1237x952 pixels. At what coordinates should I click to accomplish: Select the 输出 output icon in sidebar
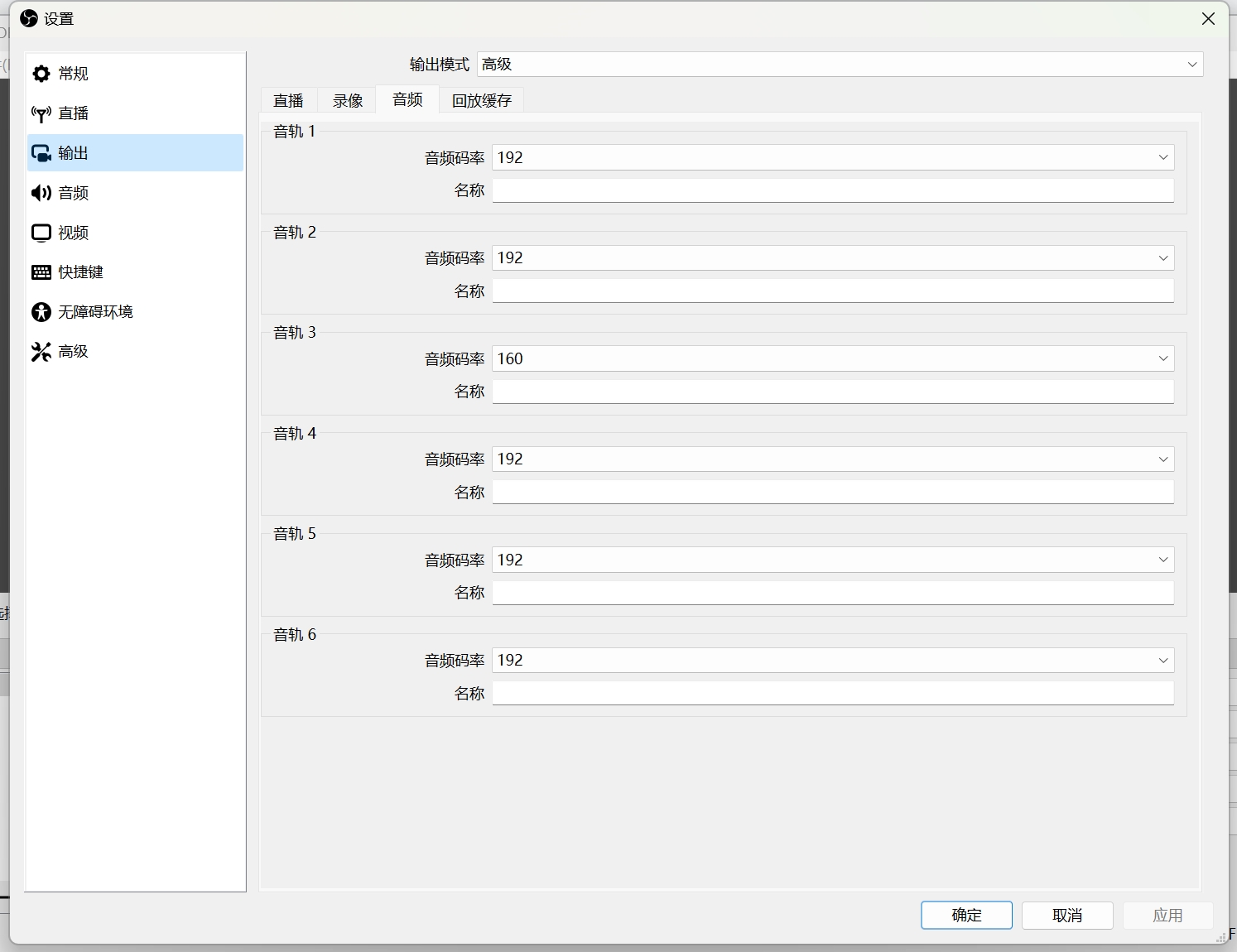tap(41, 153)
